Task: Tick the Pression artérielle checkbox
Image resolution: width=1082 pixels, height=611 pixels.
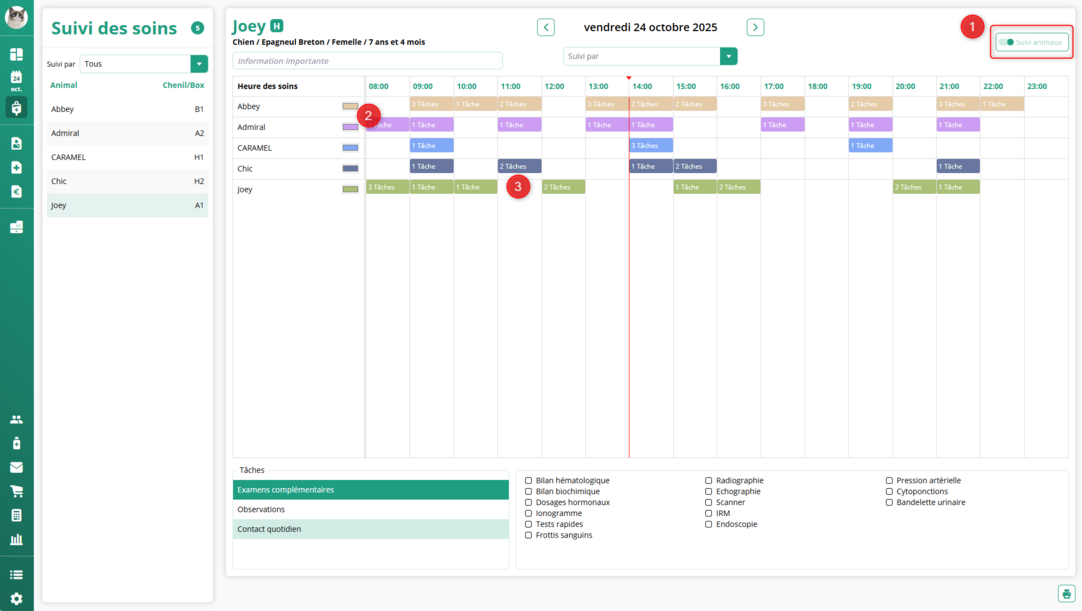Action: (890, 481)
